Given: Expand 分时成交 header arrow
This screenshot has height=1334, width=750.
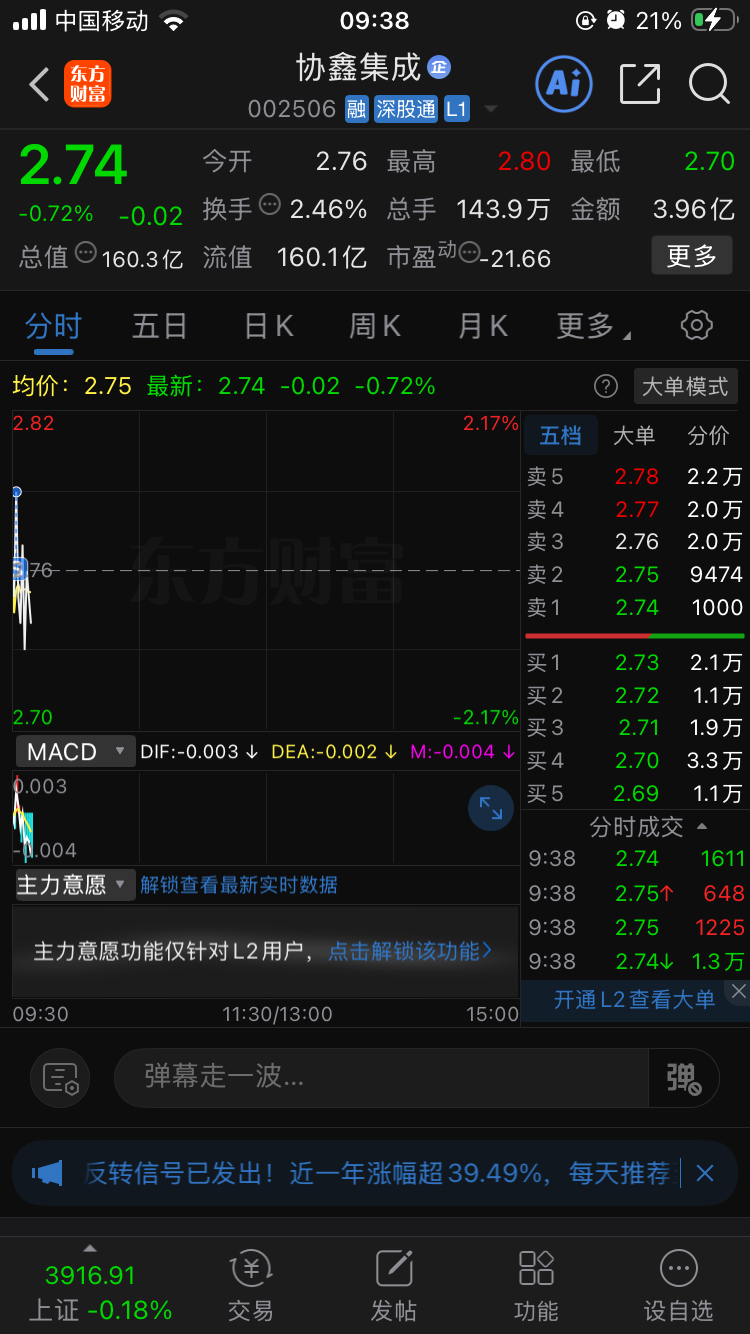Looking at the screenshot, I should pos(702,827).
